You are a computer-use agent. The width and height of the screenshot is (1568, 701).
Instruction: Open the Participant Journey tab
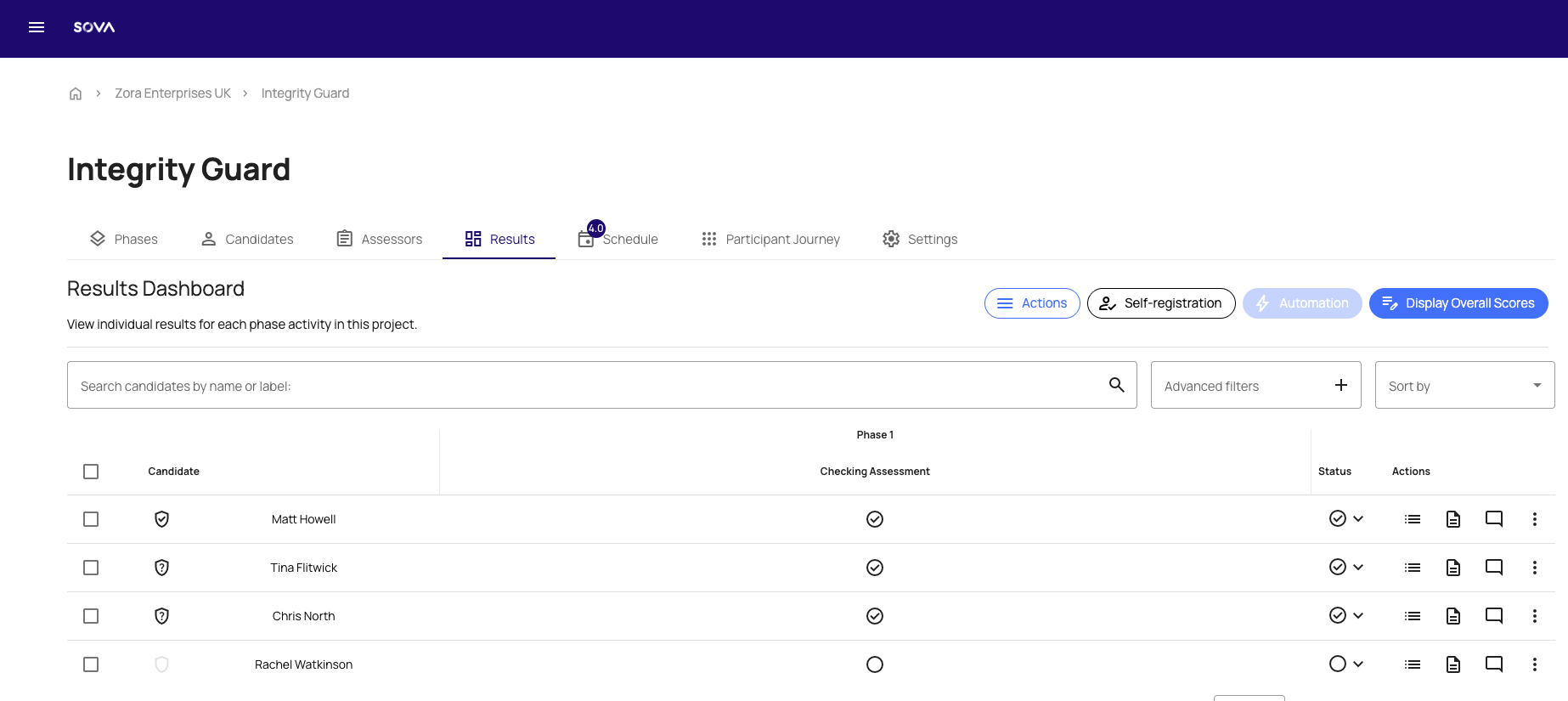tap(770, 240)
